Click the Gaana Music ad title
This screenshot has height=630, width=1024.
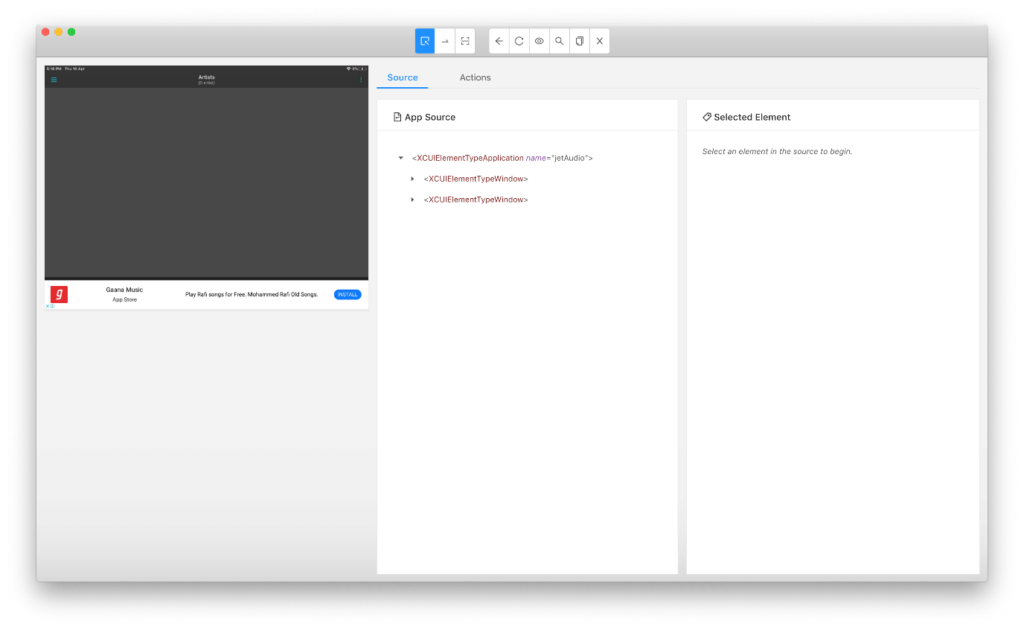click(x=124, y=290)
